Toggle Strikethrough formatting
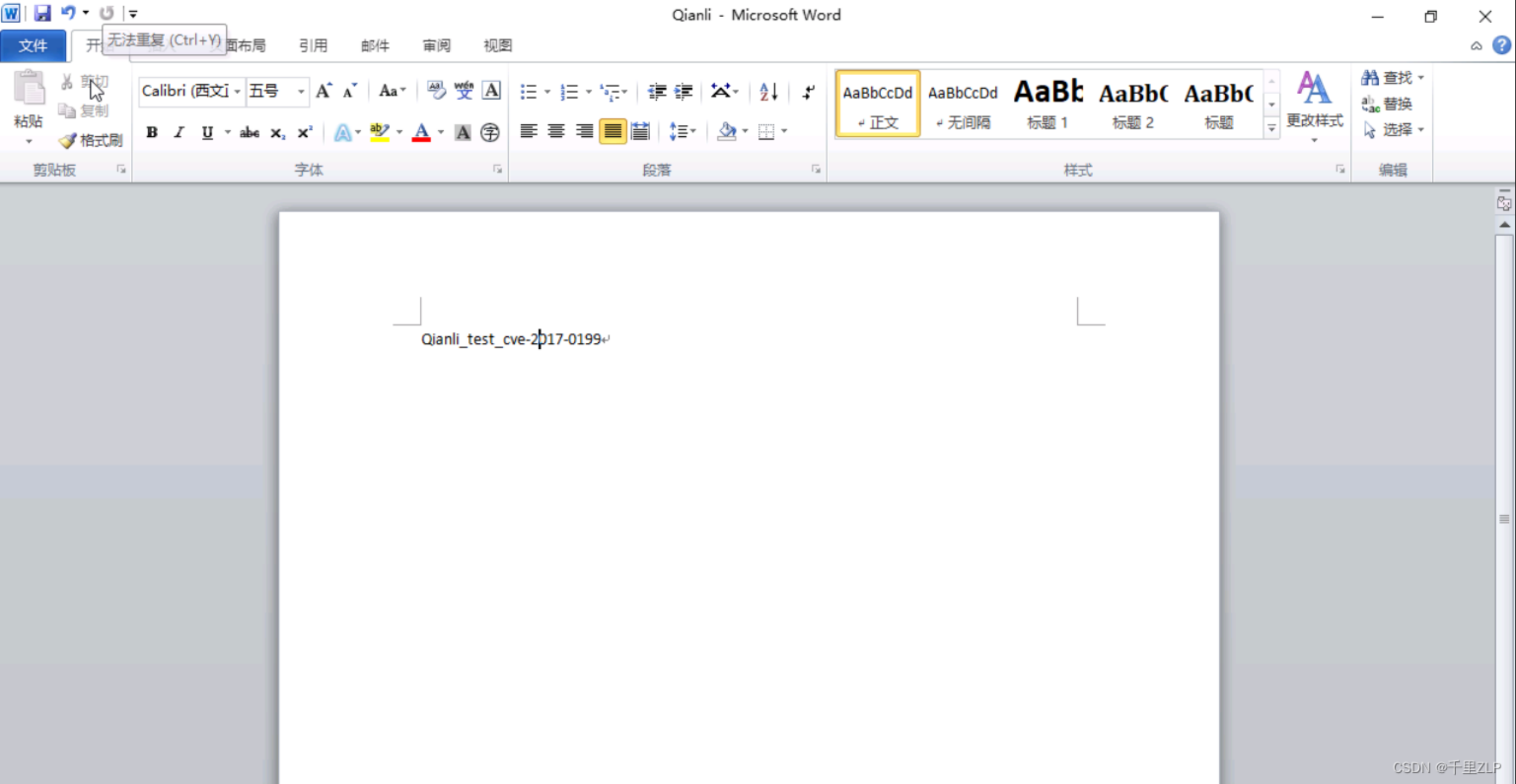 point(249,132)
